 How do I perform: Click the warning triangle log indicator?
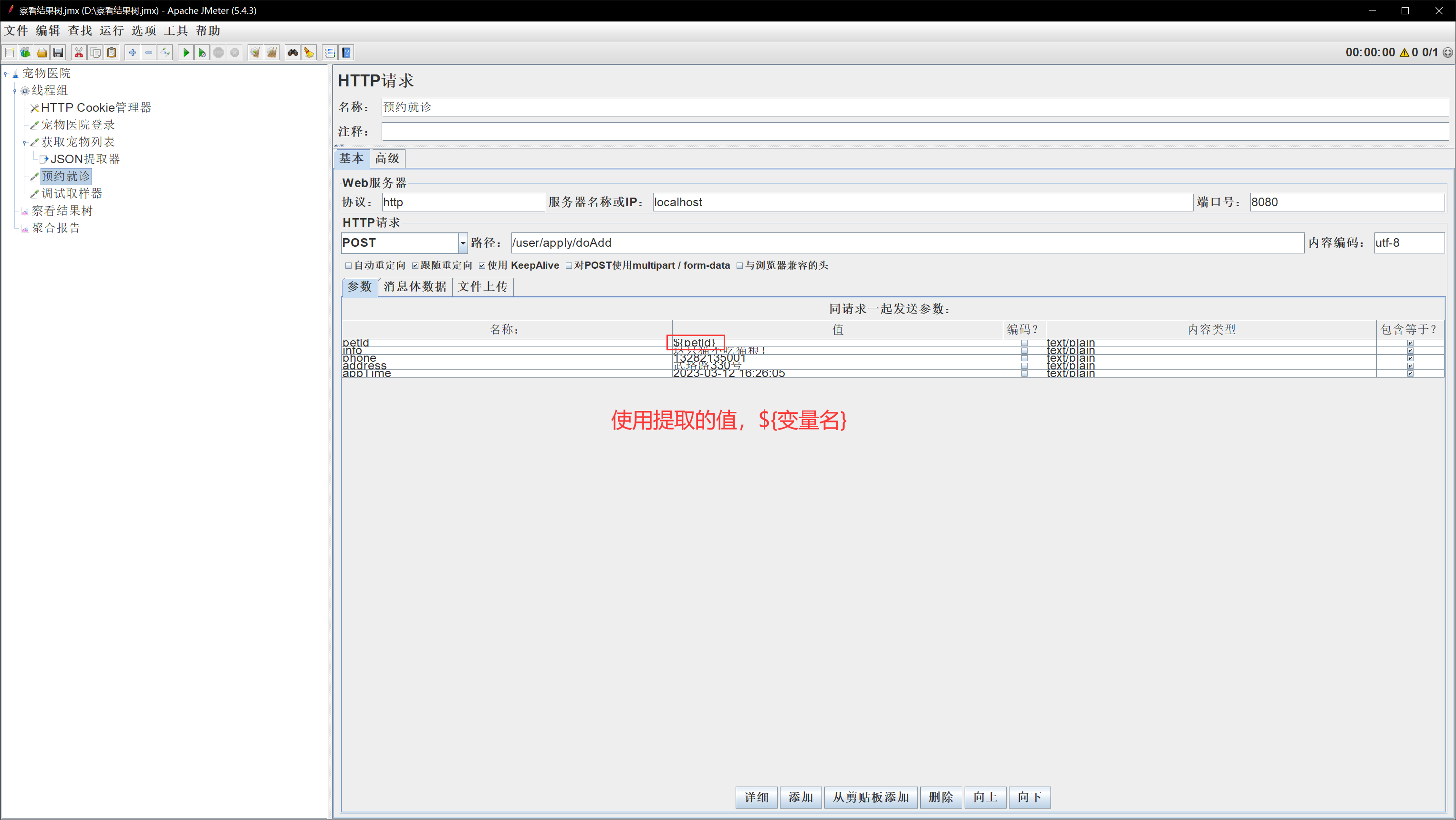point(1404,53)
